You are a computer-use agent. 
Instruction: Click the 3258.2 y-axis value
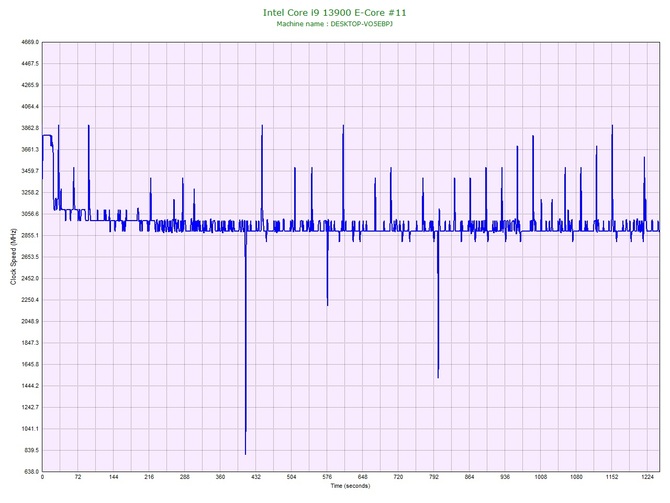[30, 192]
